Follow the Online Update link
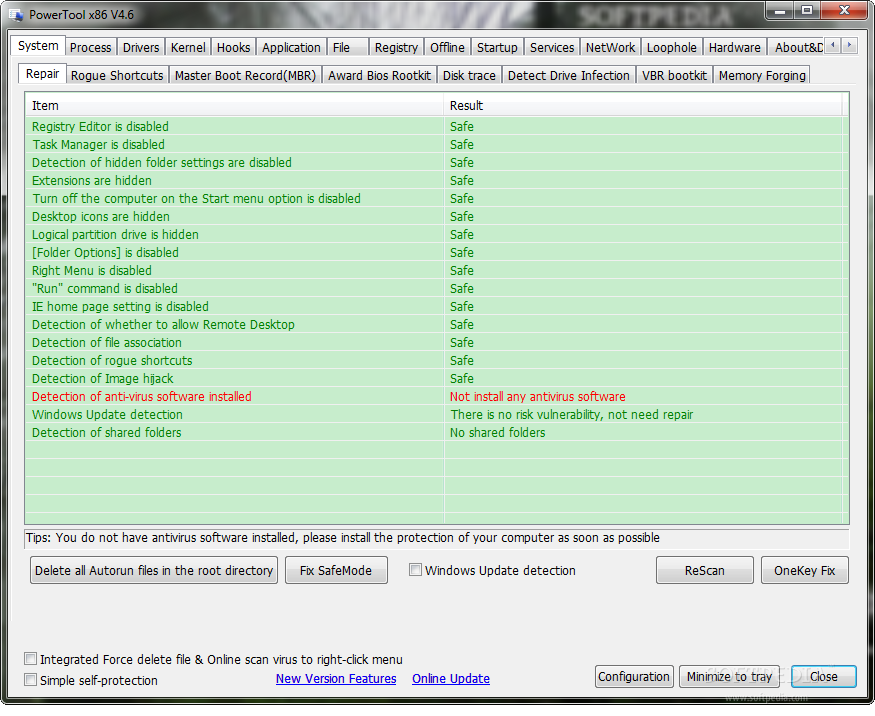Viewport: 875px width, 716px height. [451, 679]
